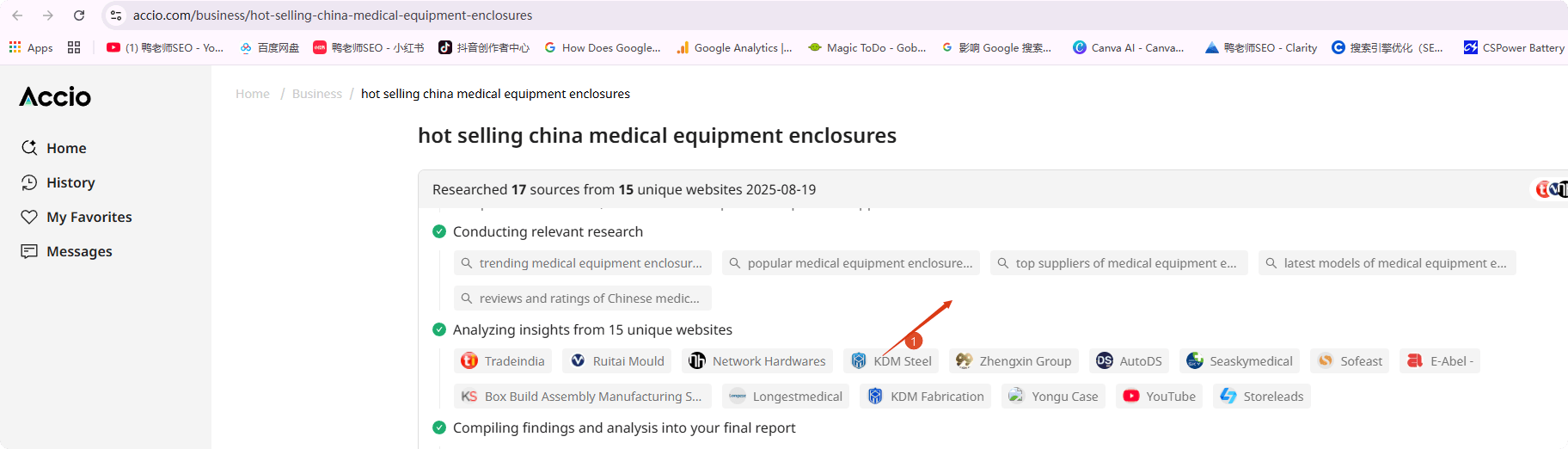Open the KDM Steel source chip
1568x449 pixels.
point(891,361)
